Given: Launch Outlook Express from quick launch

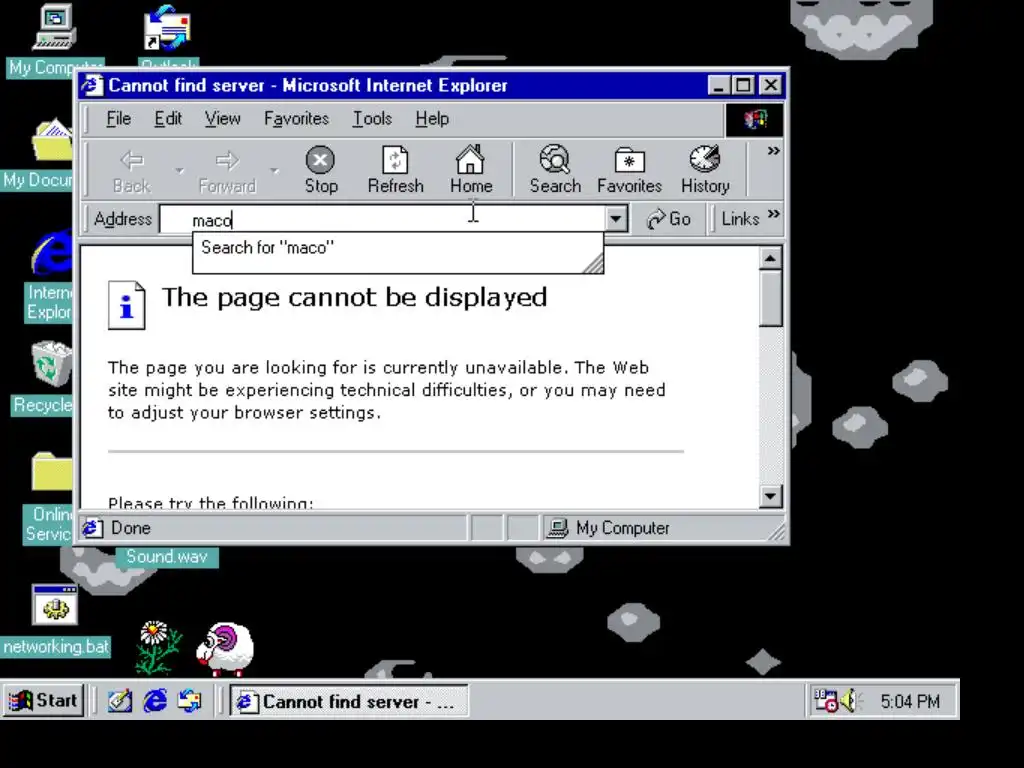Looking at the screenshot, I should click(x=190, y=701).
